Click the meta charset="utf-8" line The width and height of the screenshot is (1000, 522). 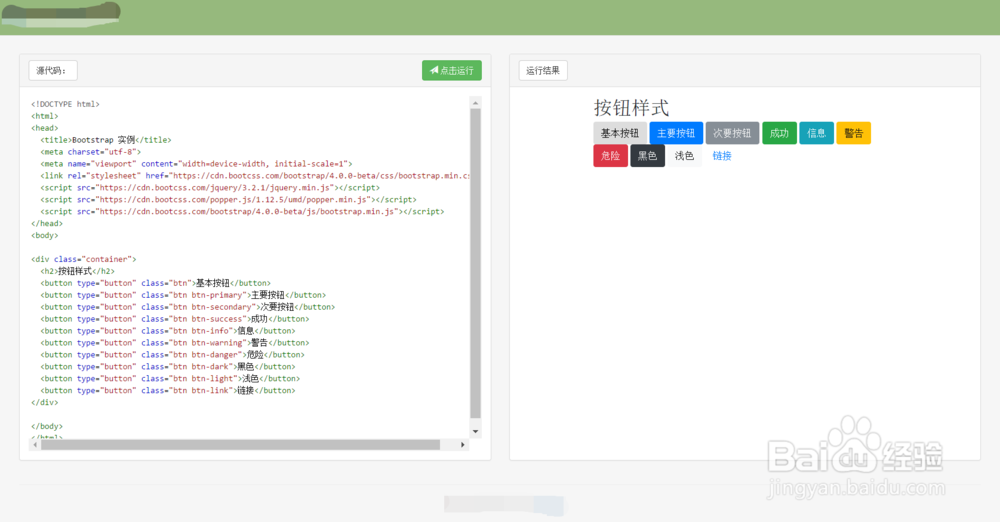[x=91, y=152]
